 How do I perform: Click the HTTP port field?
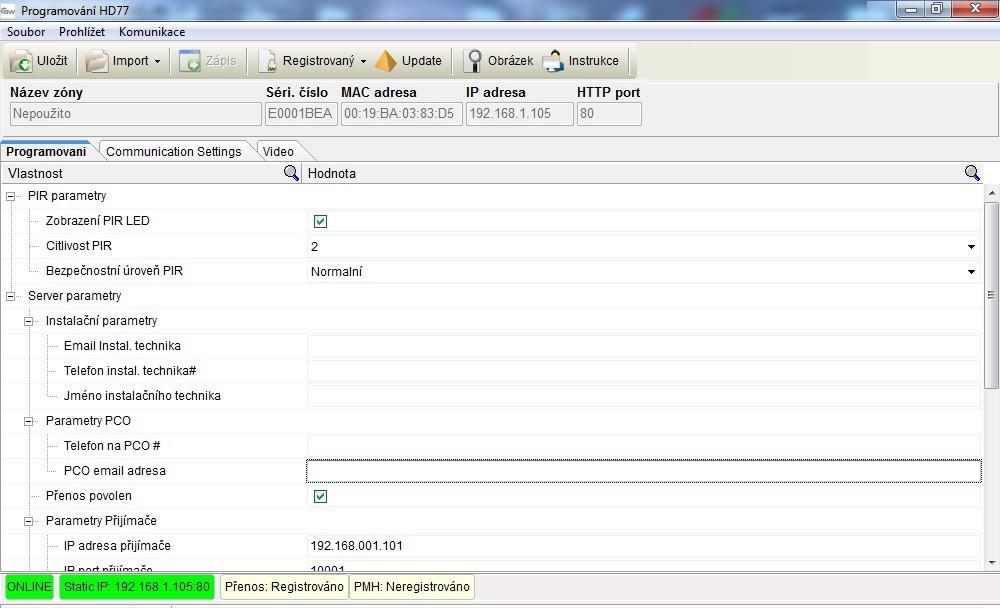[x=608, y=114]
